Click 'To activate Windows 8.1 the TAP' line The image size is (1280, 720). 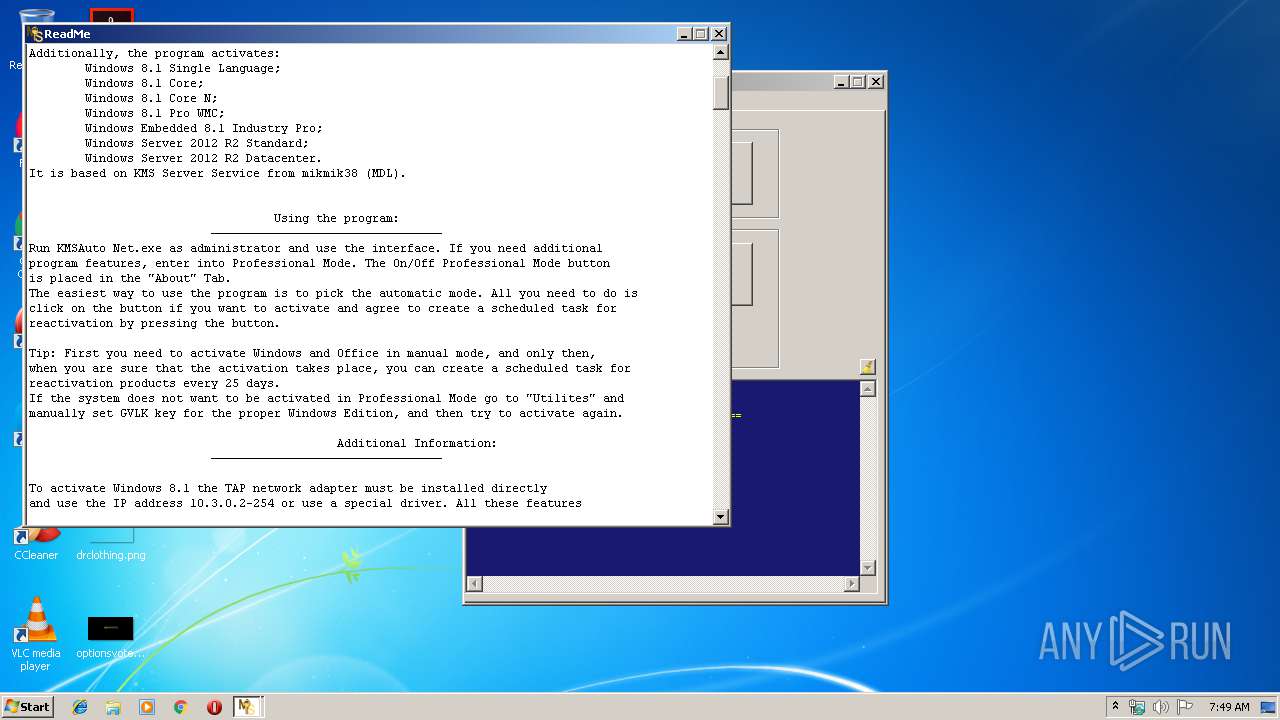[x=287, y=488]
